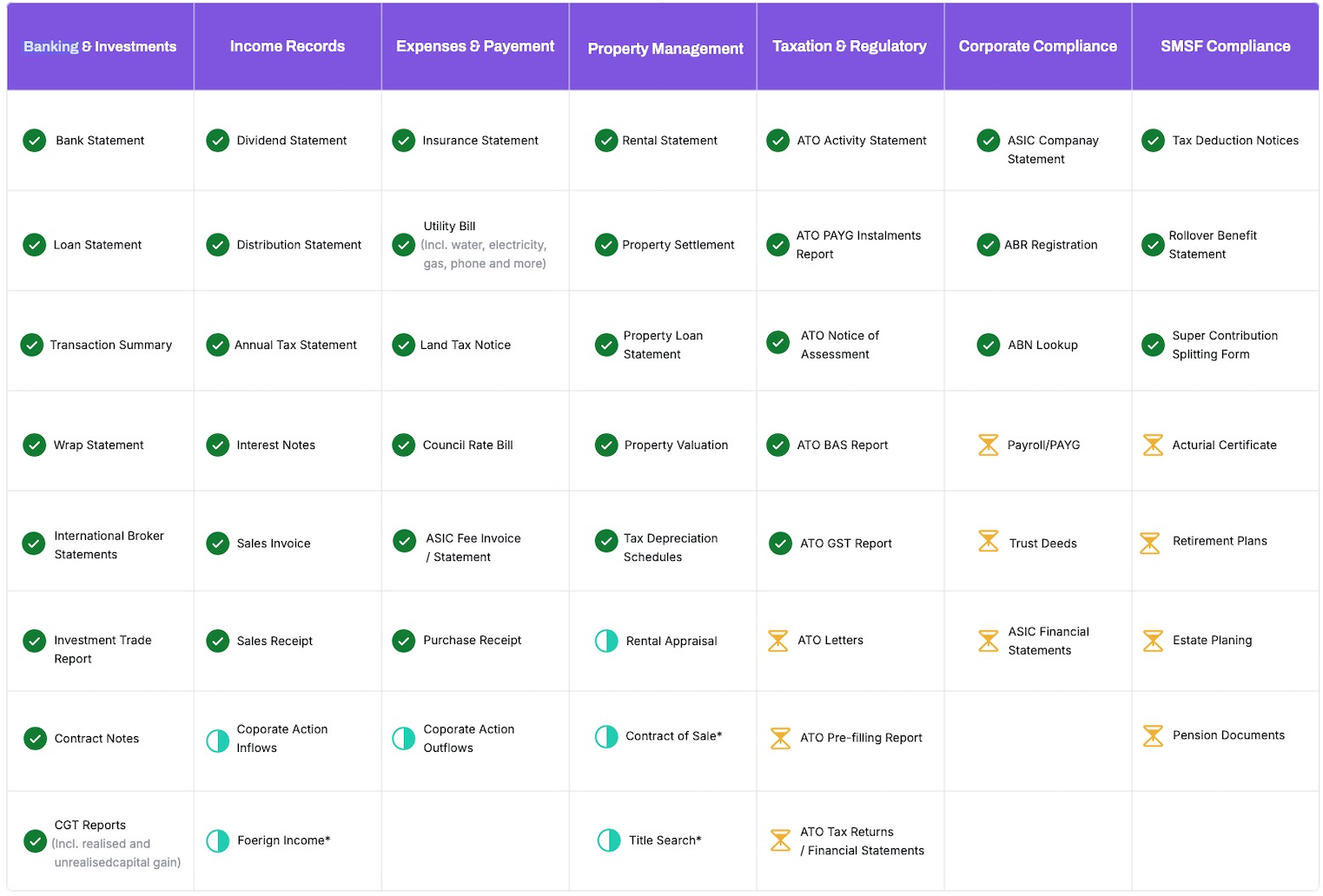Viewport: 1323px width, 896px height.
Task: Click half-circle icon beside Rental Appraisal
Action: [605, 641]
